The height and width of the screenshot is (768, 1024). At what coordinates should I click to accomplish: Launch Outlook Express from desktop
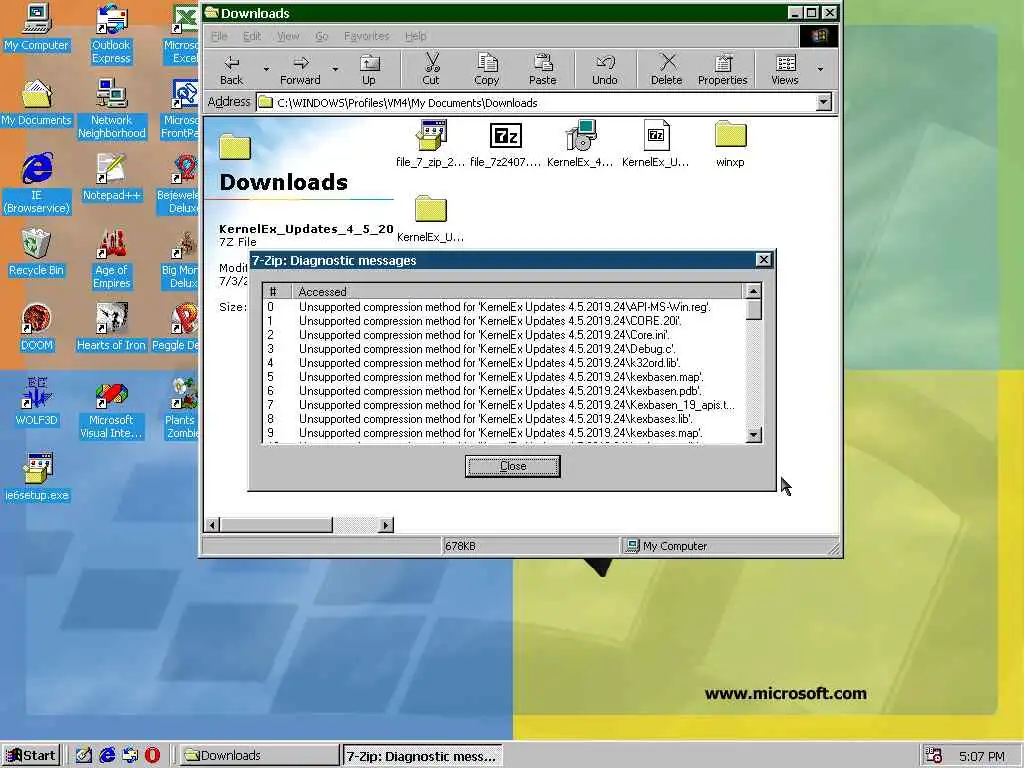(111, 34)
